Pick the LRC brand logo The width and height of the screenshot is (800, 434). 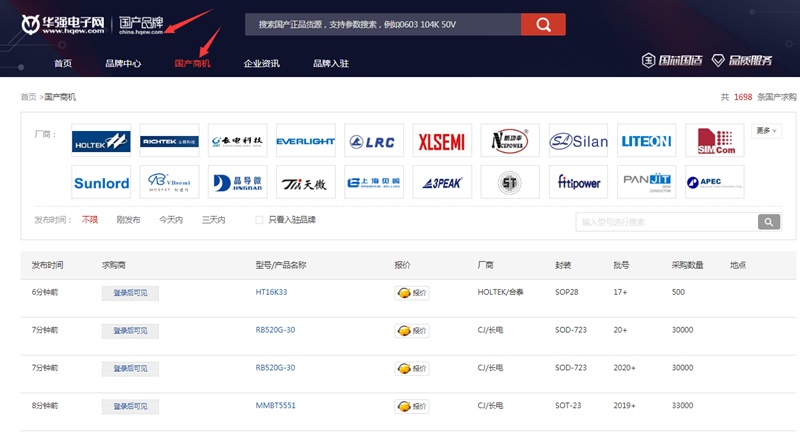(374, 140)
